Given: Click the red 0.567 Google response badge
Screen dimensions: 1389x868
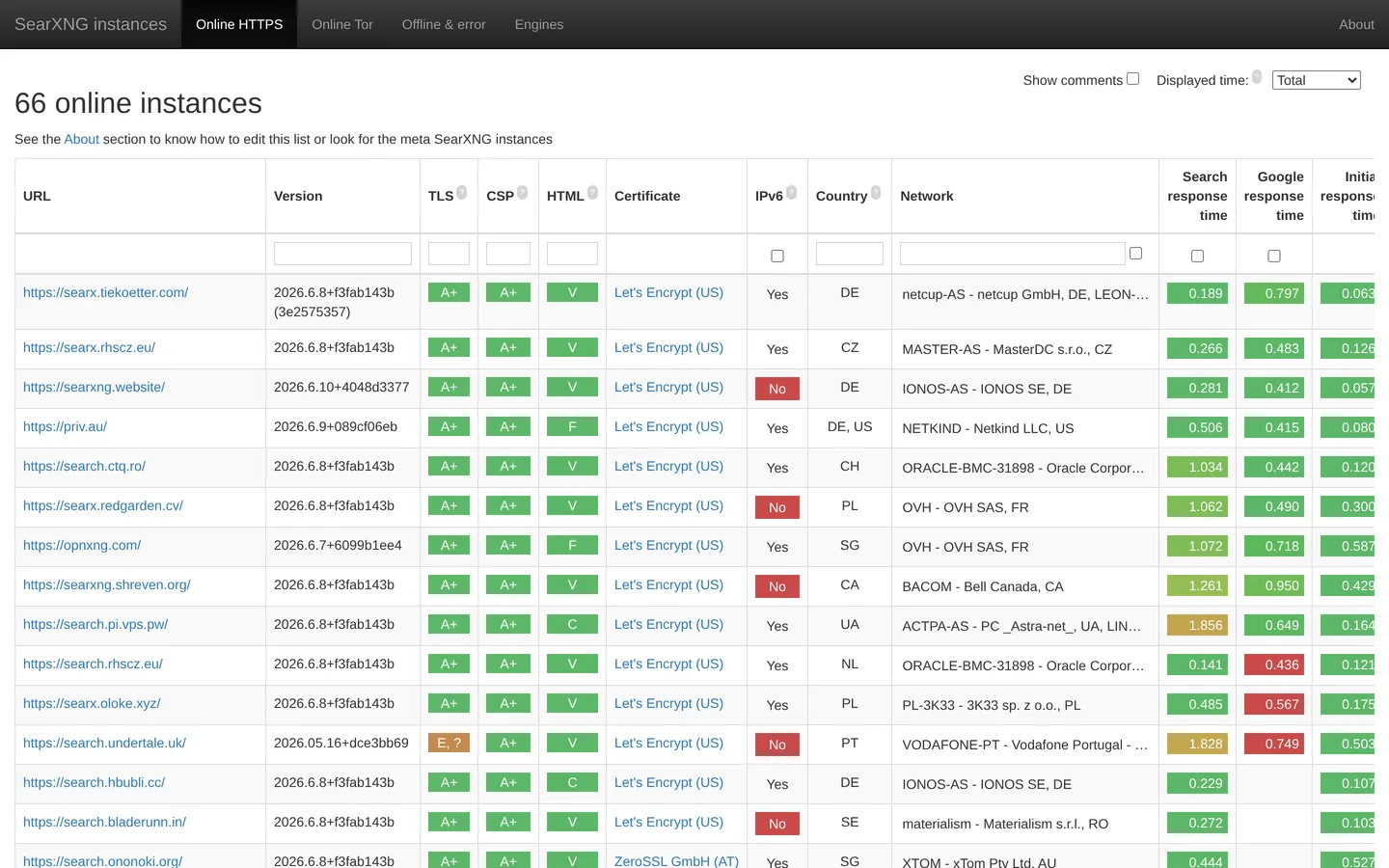Looking at the screenshot, I should [1274, 704].
